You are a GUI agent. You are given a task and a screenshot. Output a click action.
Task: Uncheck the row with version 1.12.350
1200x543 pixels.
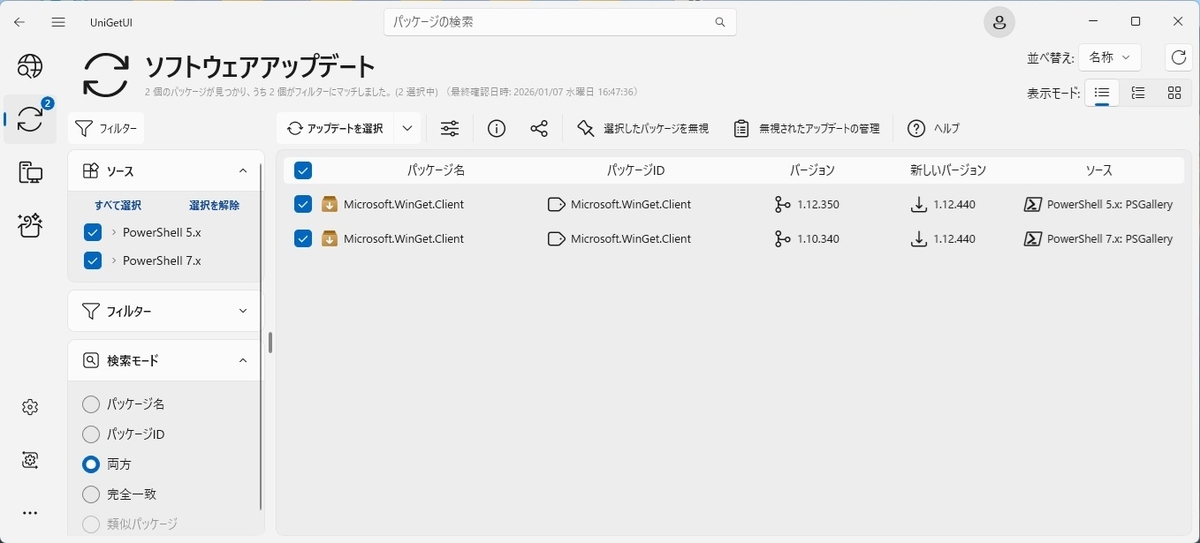click(x=303, y=204)
